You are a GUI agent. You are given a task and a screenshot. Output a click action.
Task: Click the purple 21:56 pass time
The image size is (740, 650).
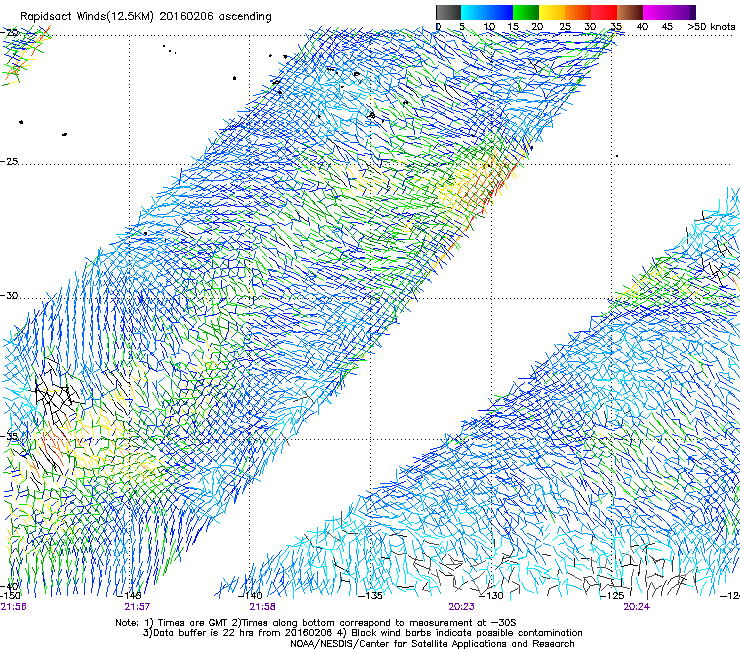point(13,607)
